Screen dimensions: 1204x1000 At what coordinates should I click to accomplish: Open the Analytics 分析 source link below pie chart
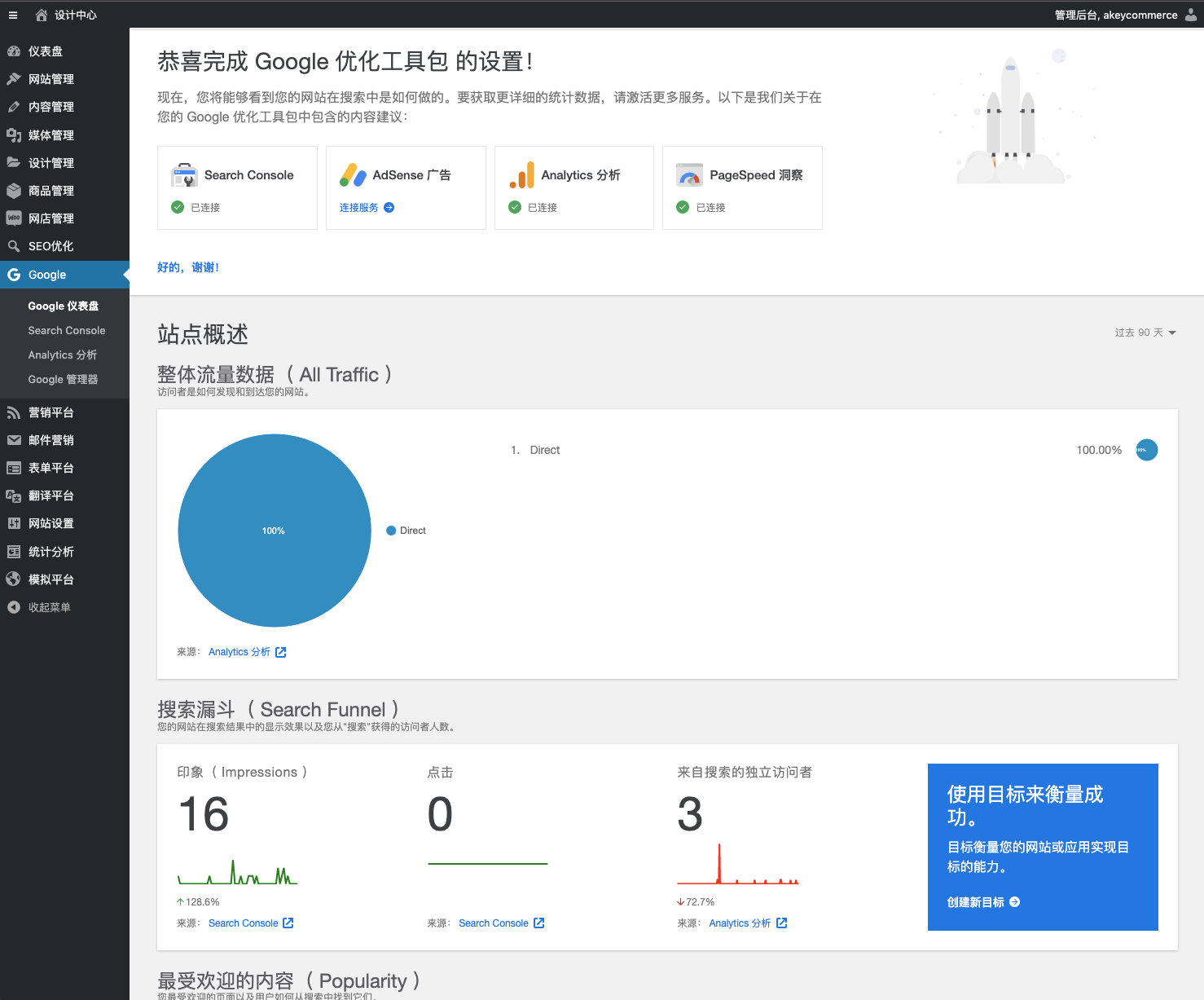click(239, 652)
